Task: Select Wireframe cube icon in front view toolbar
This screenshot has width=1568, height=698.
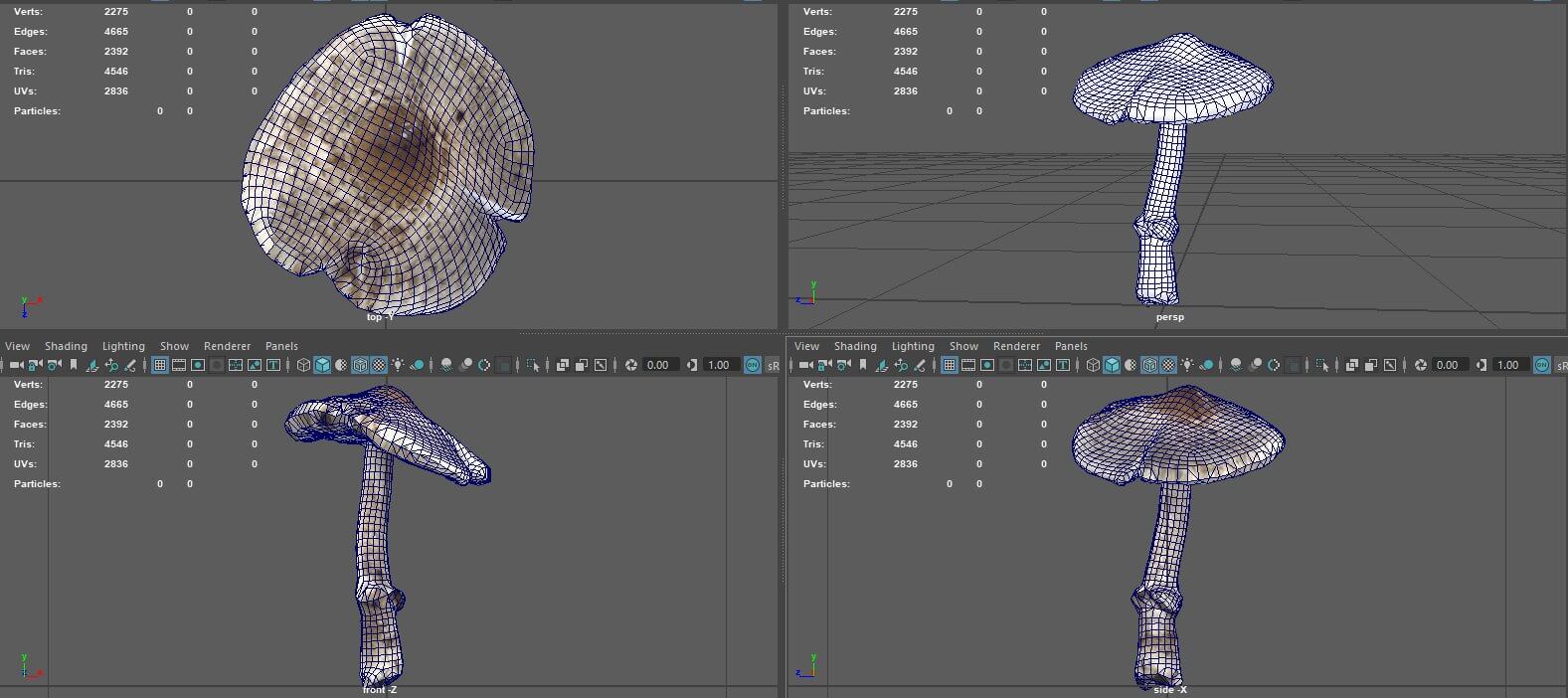Action: tap(303, 365)
